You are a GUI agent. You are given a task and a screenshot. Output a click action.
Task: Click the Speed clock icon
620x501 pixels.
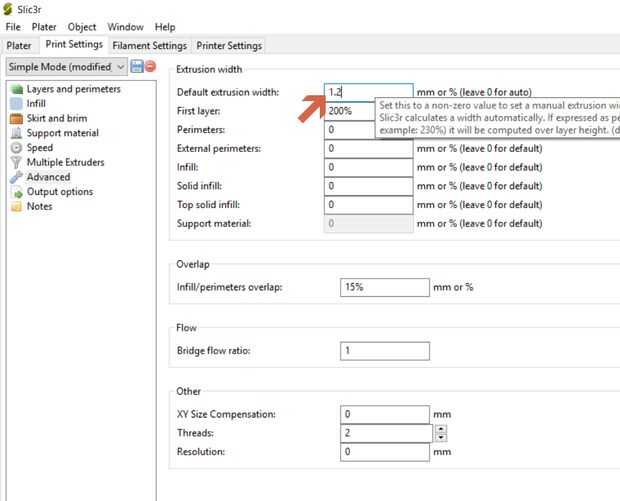pyautogui.click(x=16, y=147)
